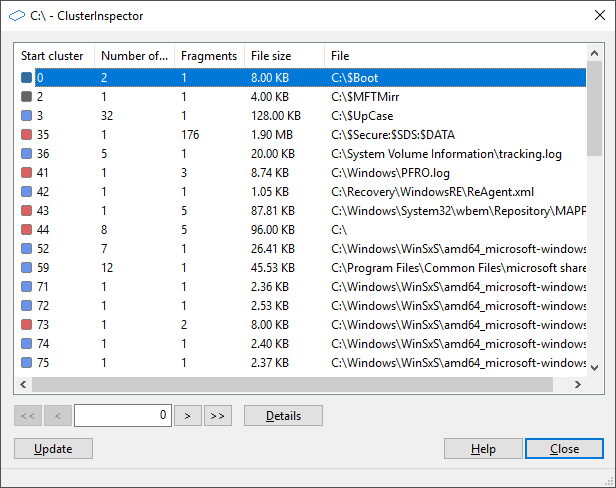The image size is (616, 488).
Task: Jump to last page with >> button
Action: [x=218, y=416]
